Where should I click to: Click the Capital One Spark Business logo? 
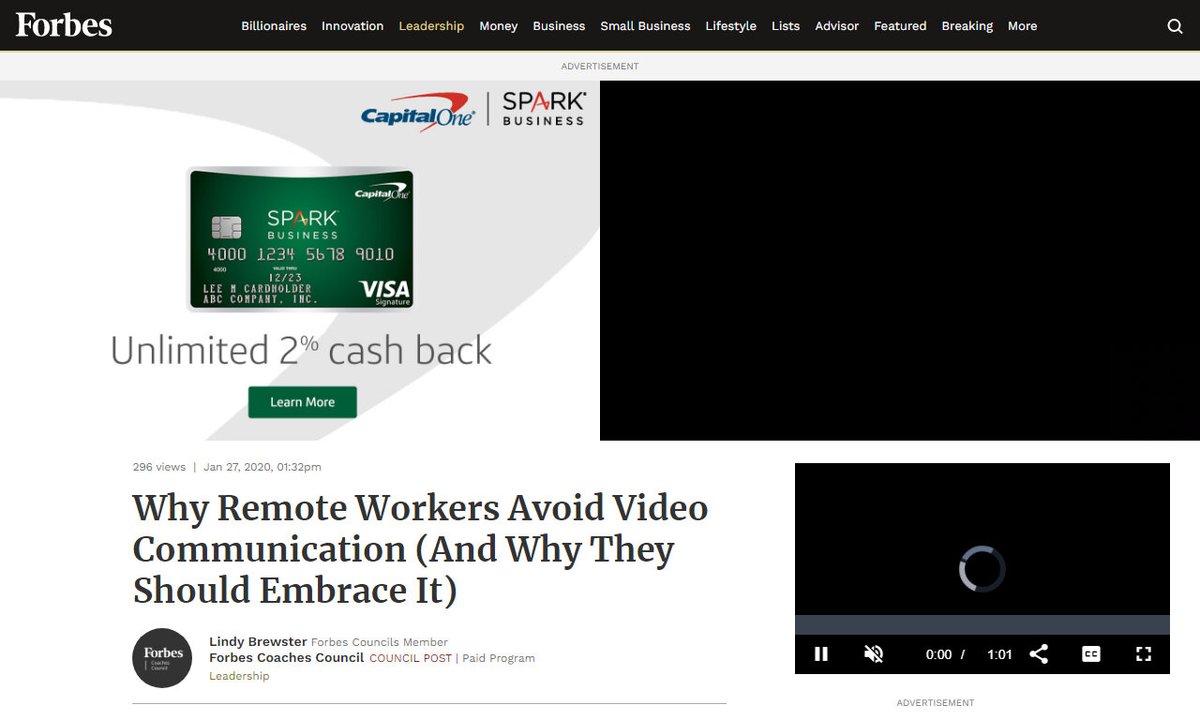click(473, 110)
